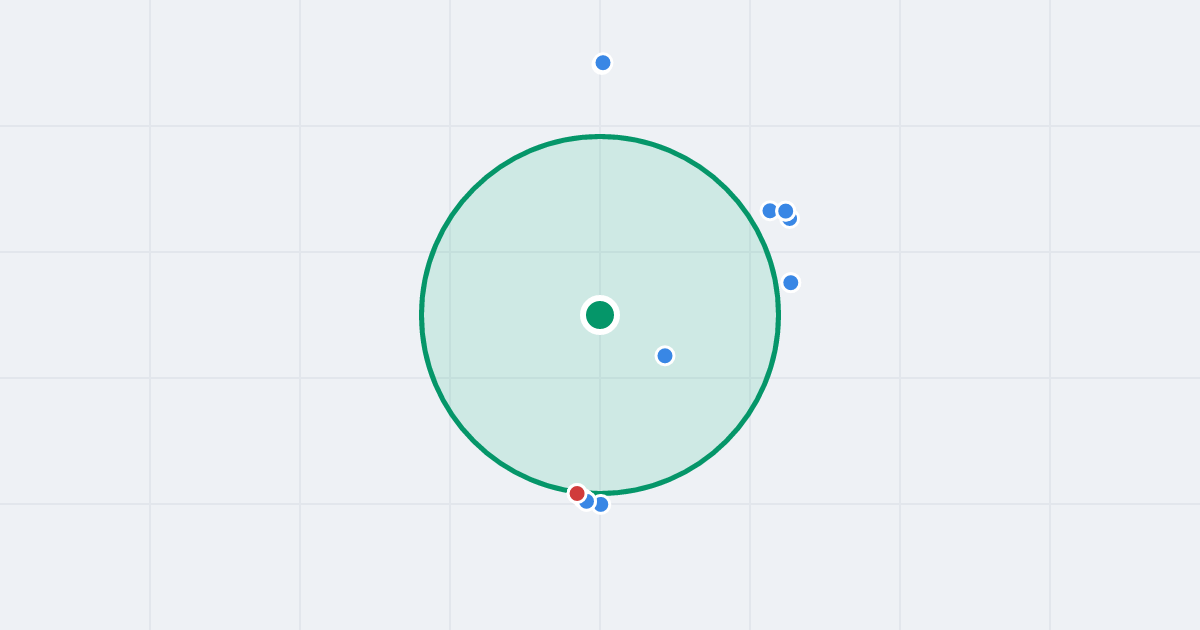This screenshot has height=630, width=1200.
Task: Select the leftmost blue dot in the three-dot cluster
Action: coord(770,211)
